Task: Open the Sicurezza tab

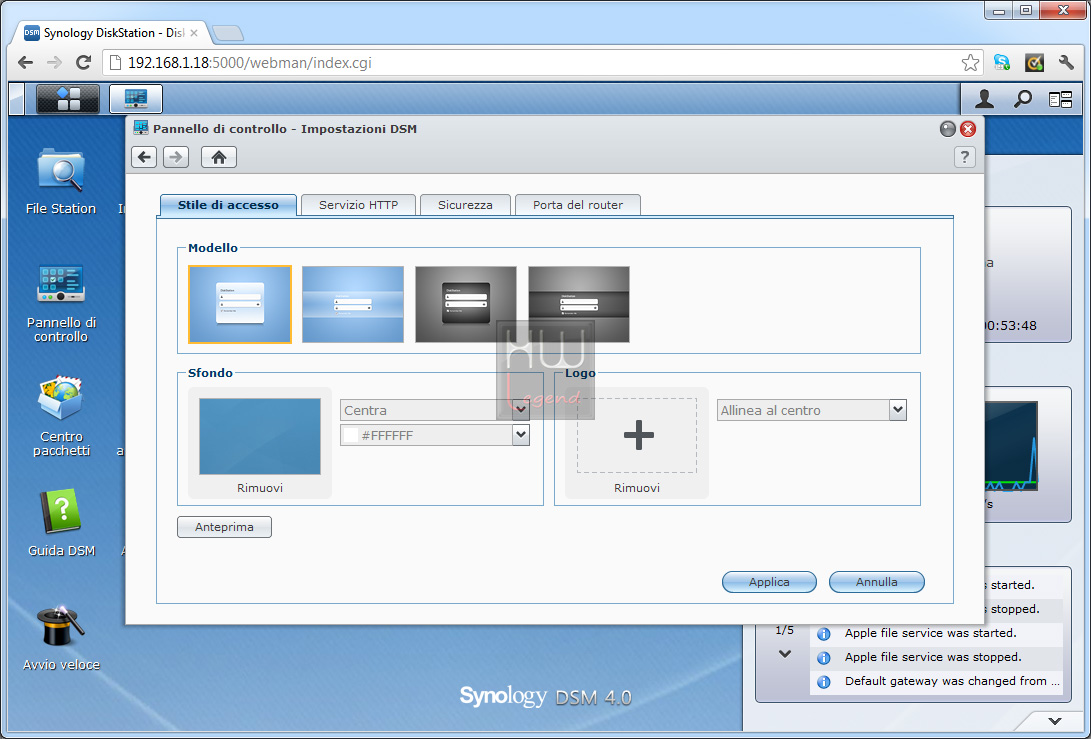Action: click(465, 205)
